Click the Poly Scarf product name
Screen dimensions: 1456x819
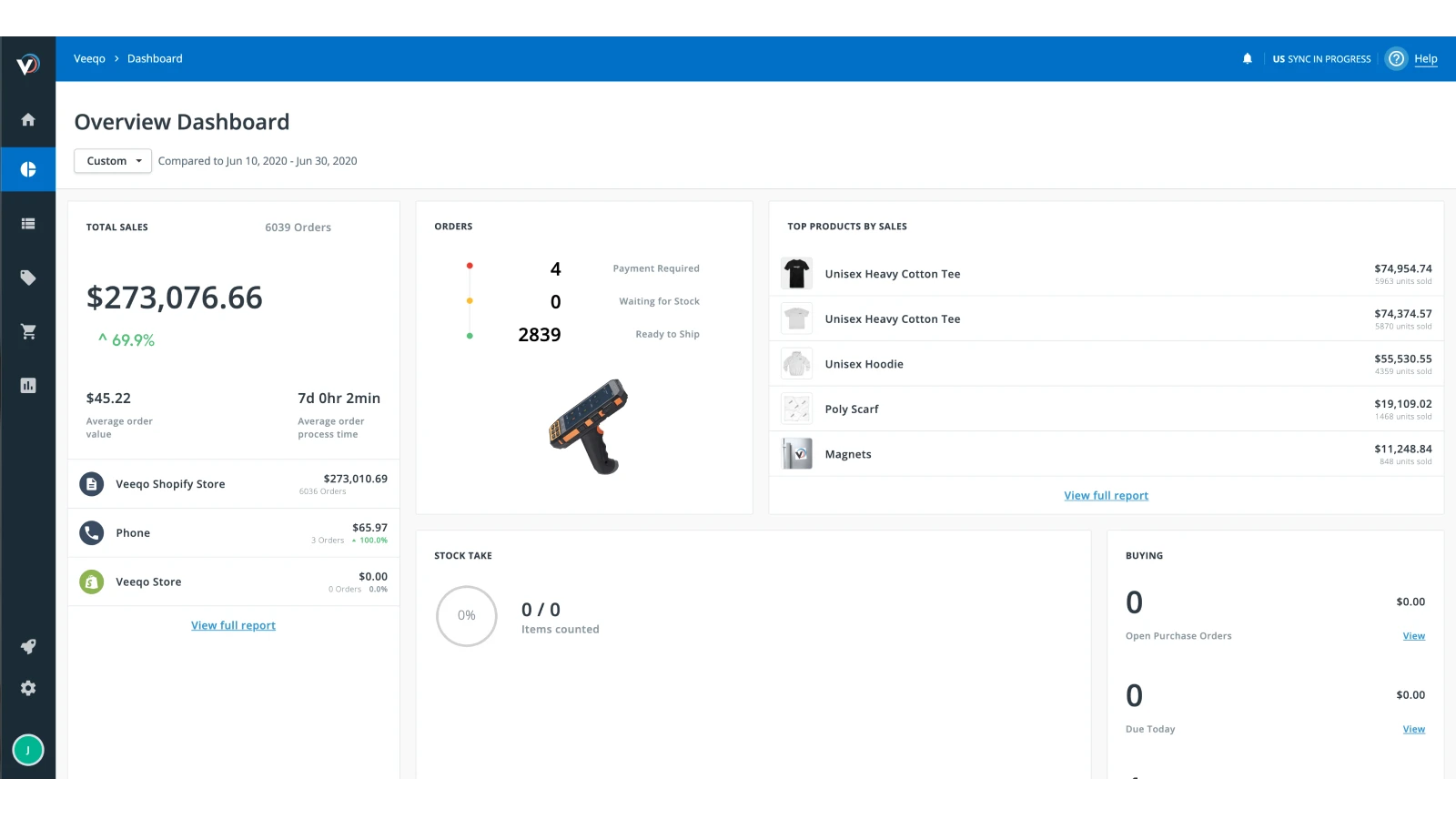[852, 409]
